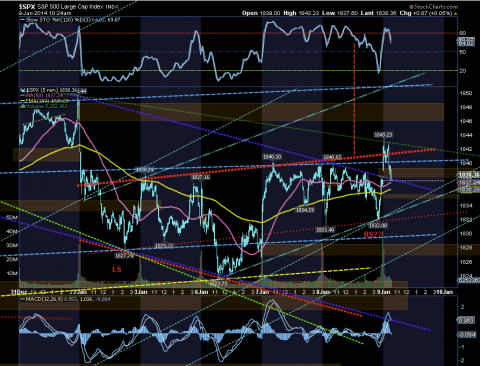The image size is (480, 366).
Task: Click the 1842 price axis label
Action: [x=466, y=149]
